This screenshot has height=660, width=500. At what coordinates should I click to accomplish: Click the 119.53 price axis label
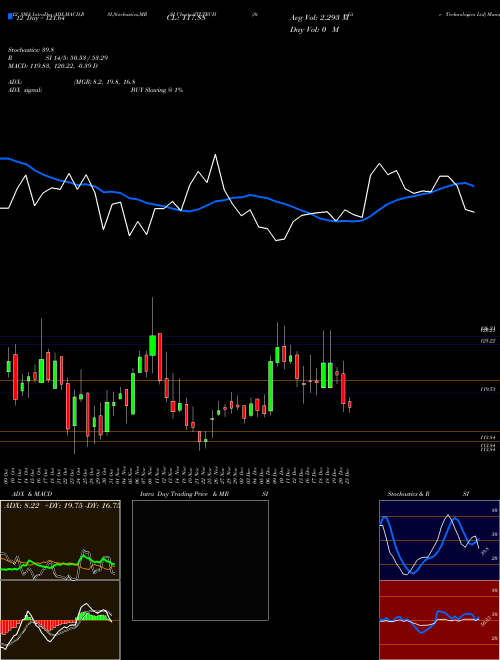(x=488, y=390)
